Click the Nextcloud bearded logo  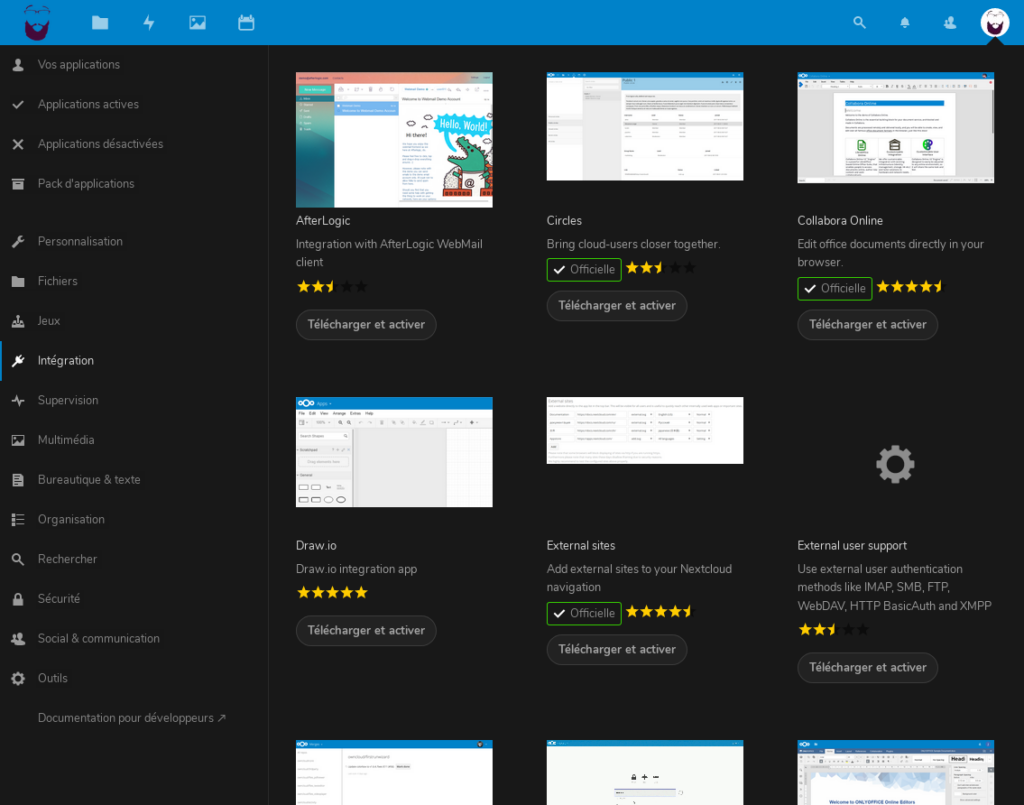pos(37,22)
